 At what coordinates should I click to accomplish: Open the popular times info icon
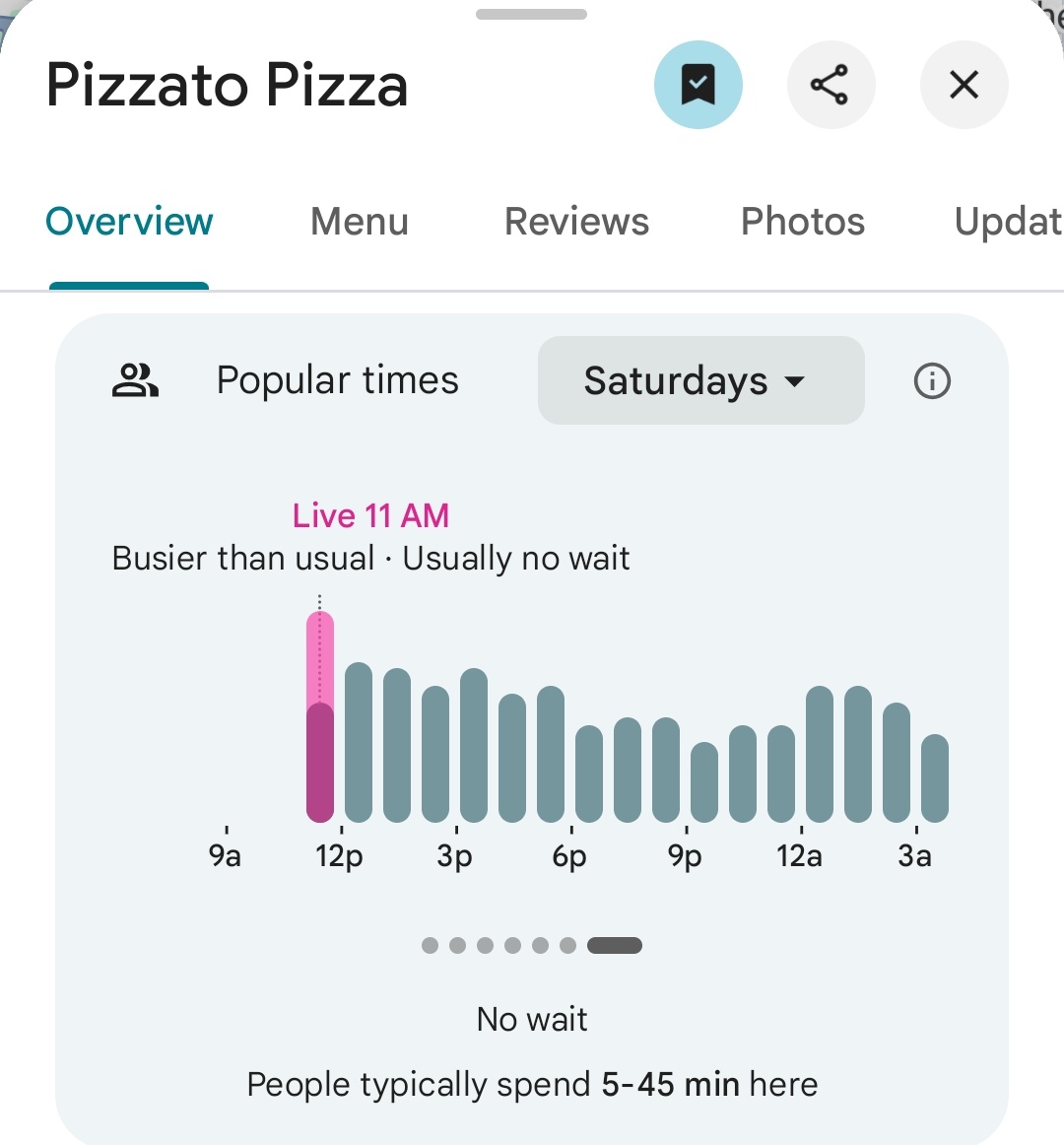click(x=933, y=381)
